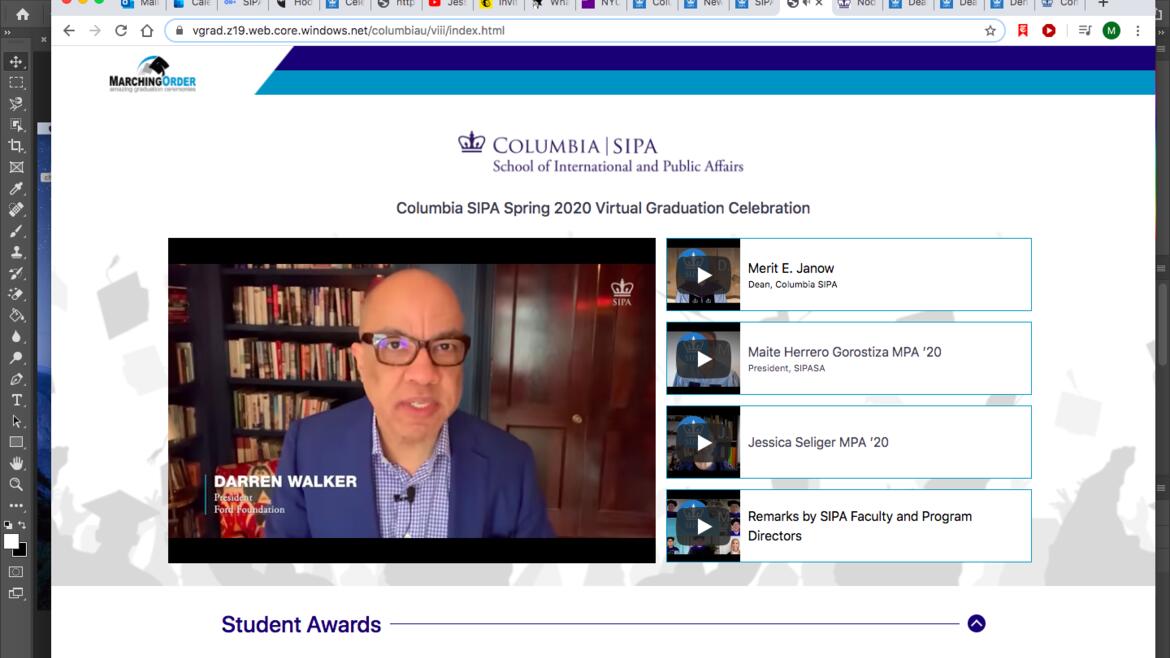Click the MarchingOrder logo
Viewport: 1170px width, 658px height.
tap(150, 74)
